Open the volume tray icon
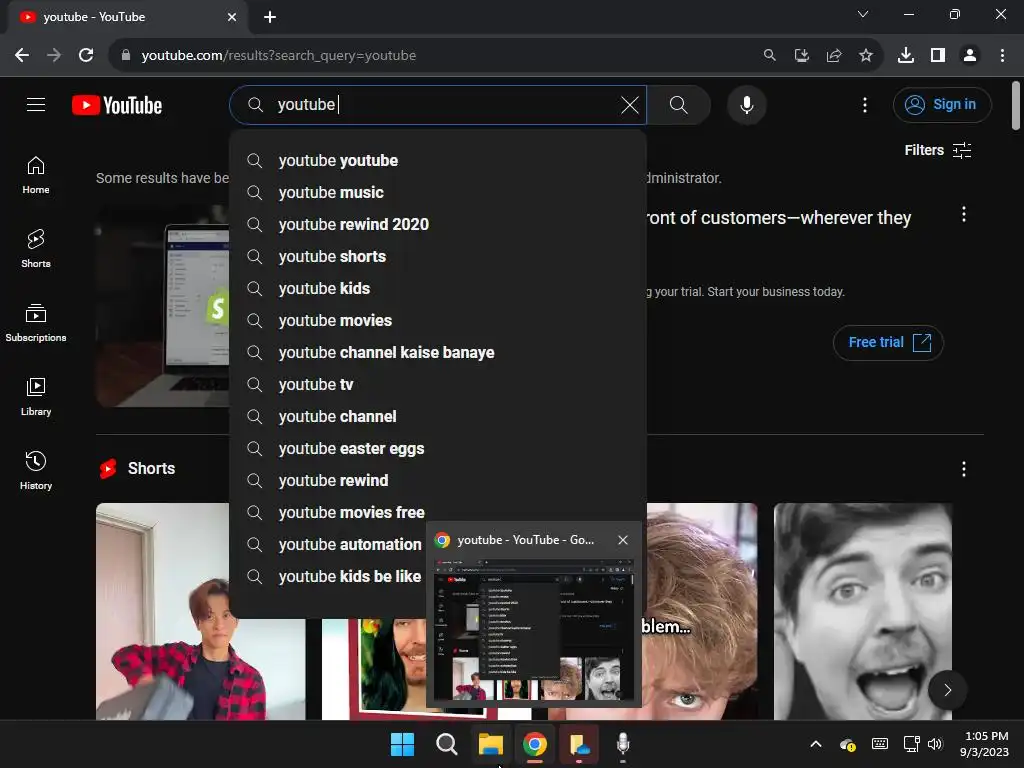Screen dimensions: 1024x768 point(935,744)
